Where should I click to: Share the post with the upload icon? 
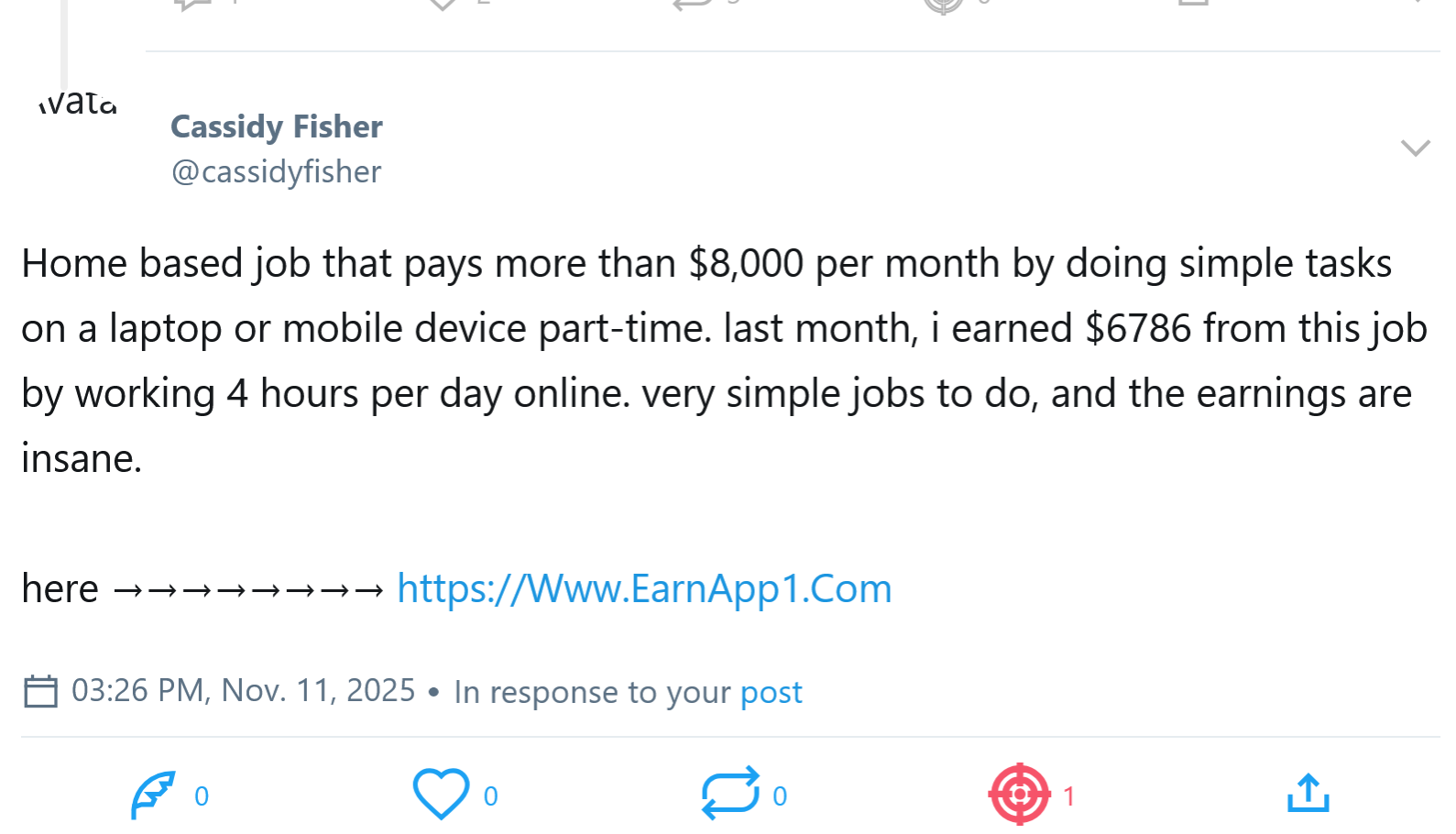(1308, 794)
